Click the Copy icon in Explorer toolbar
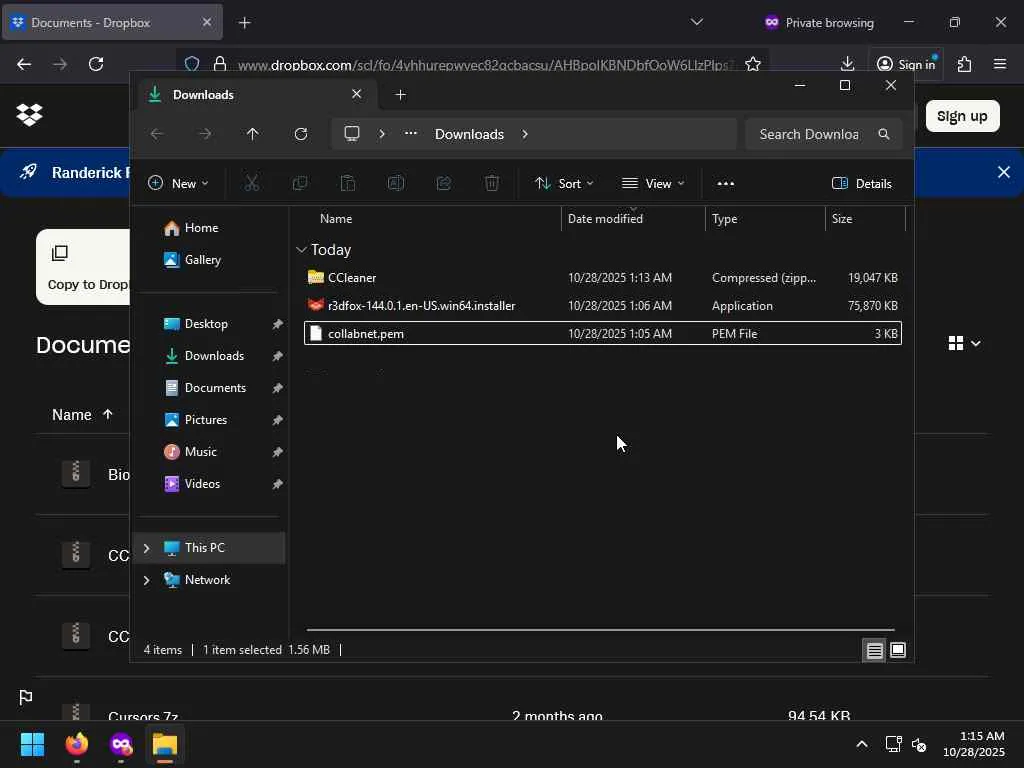Viewport: 1024px width, 768px height. (x=300, y=184)
